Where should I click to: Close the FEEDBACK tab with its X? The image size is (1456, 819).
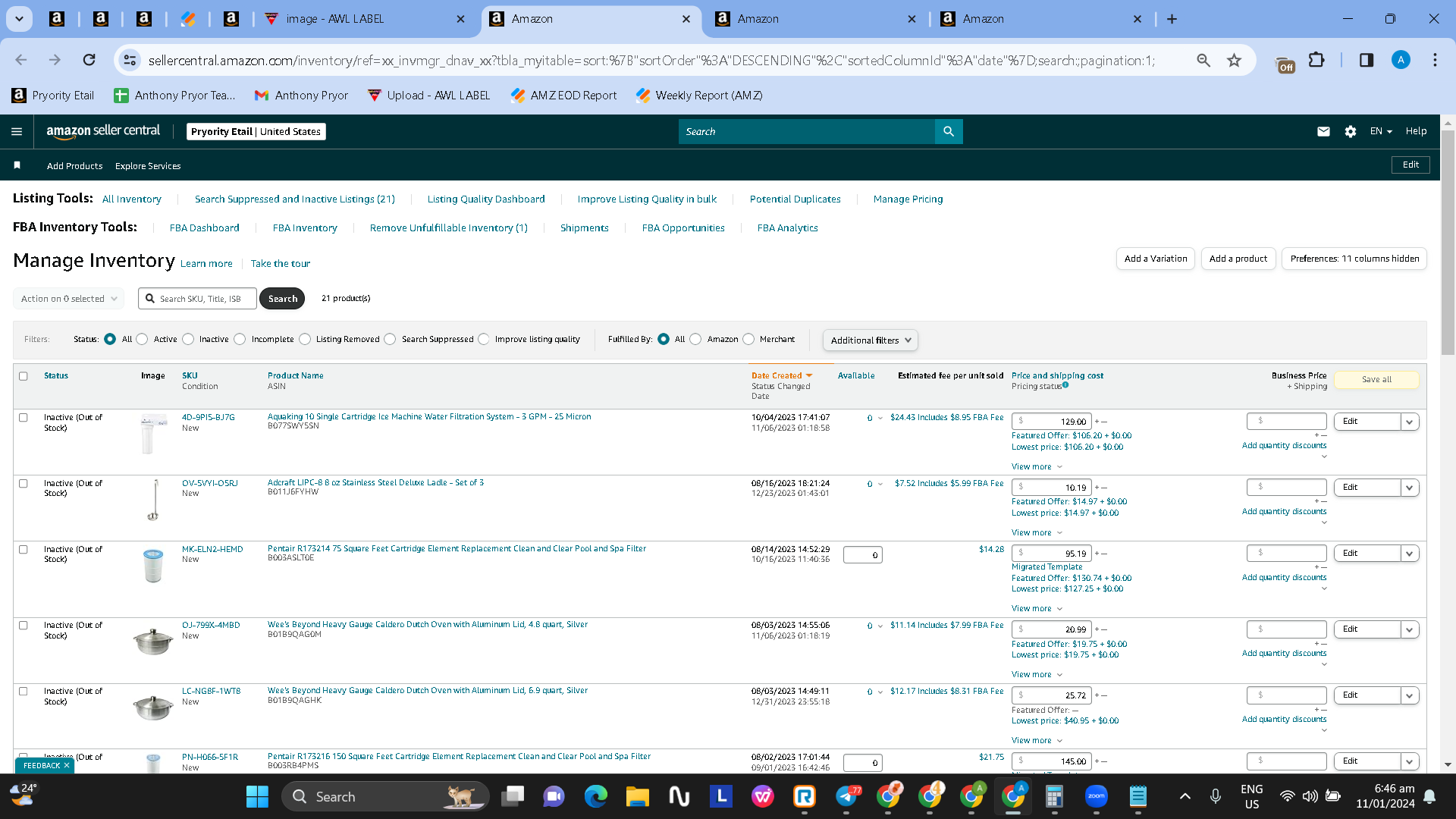point(67,766)
